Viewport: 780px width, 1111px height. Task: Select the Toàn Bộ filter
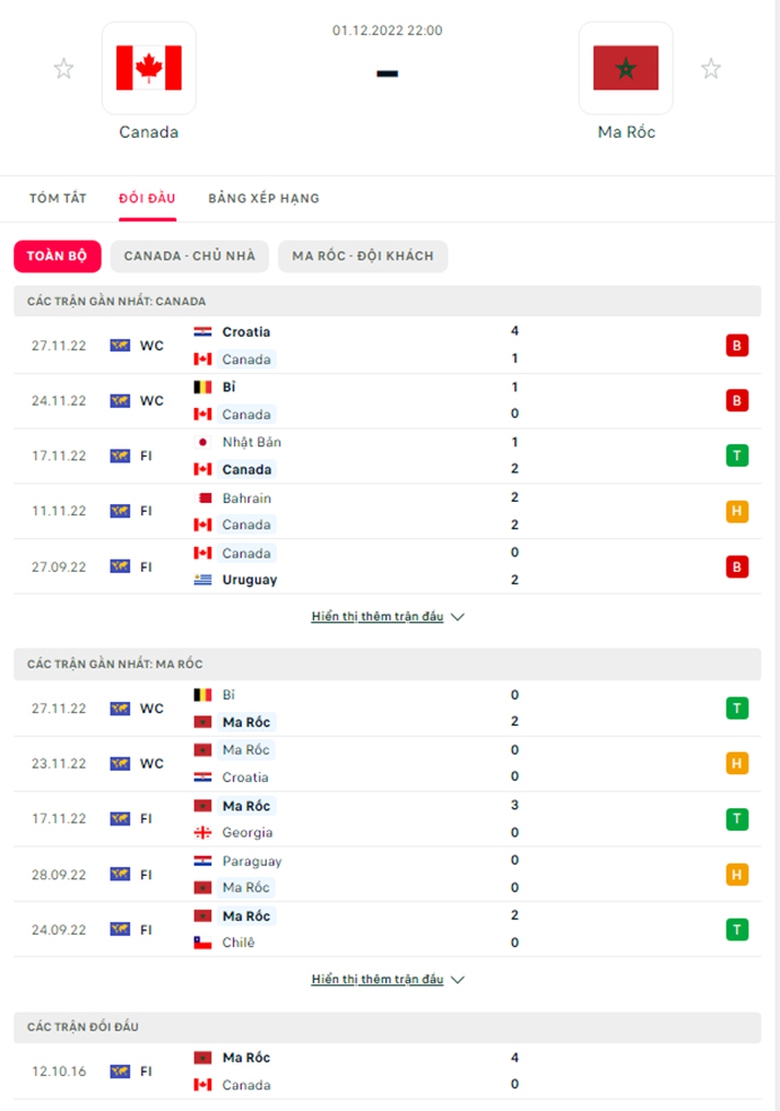tap(57, 256)
